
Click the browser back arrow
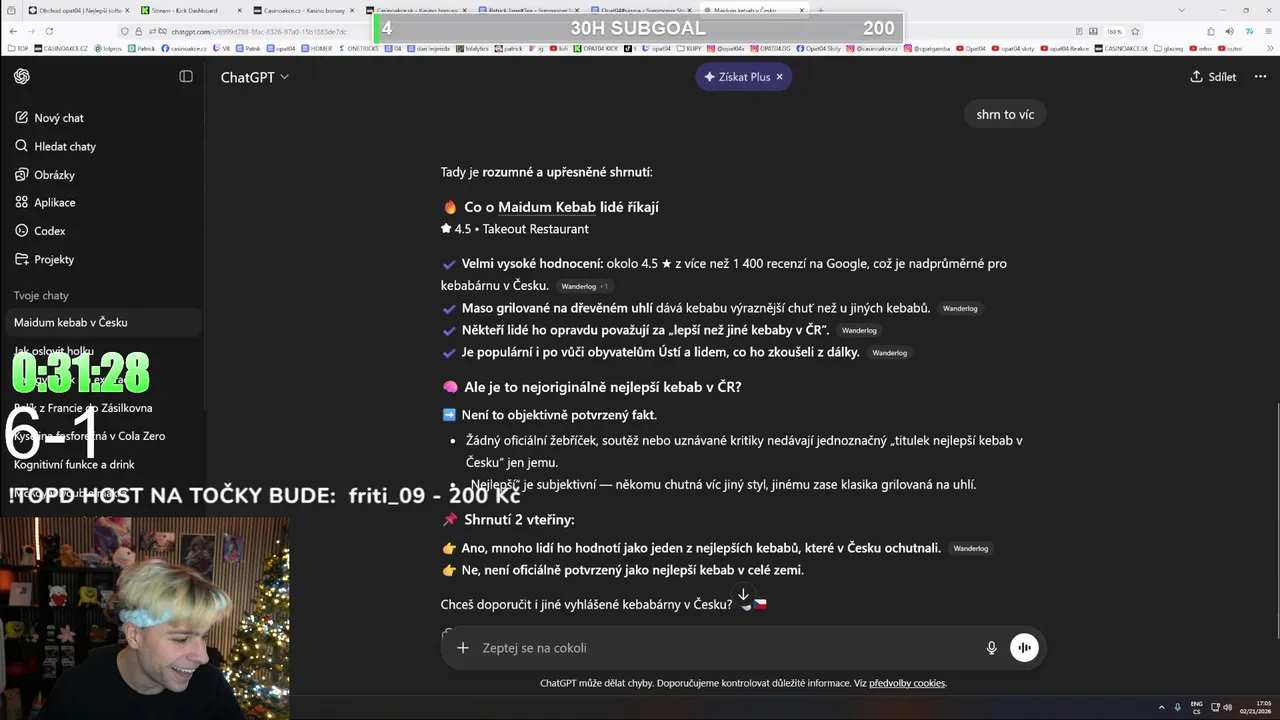[x=13, y=31]
